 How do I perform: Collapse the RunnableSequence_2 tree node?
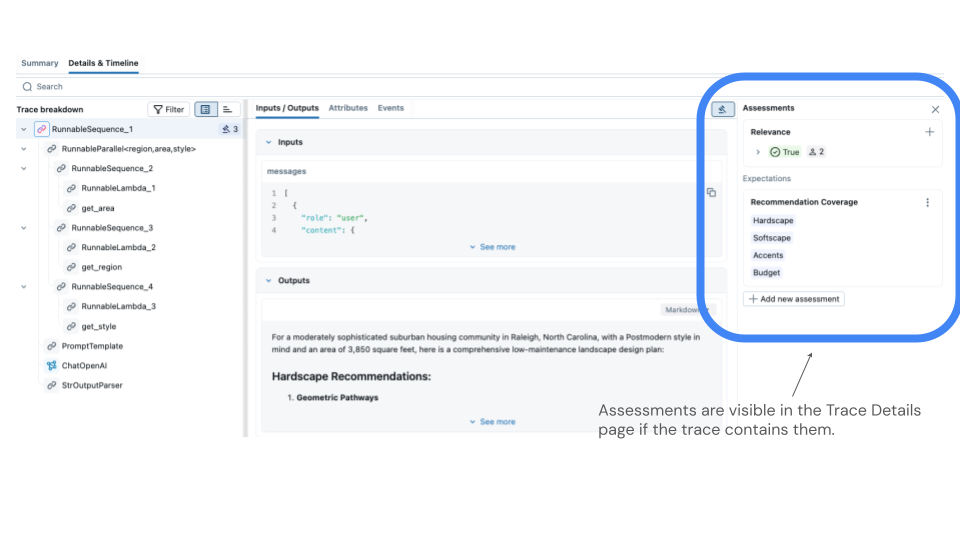tap(23, 168)
